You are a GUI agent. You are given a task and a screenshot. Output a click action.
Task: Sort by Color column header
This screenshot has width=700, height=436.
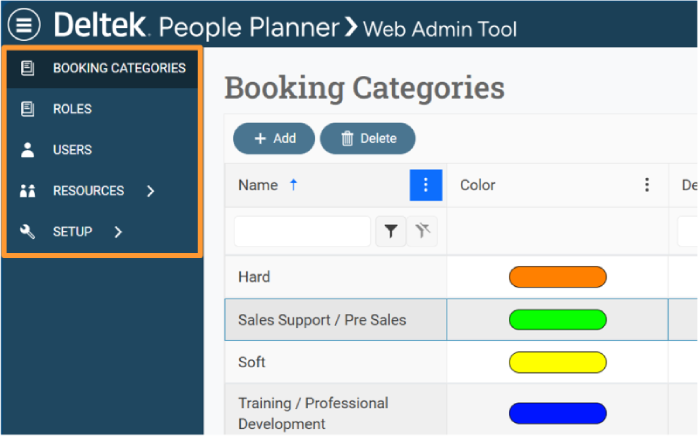tap(478, 185)
